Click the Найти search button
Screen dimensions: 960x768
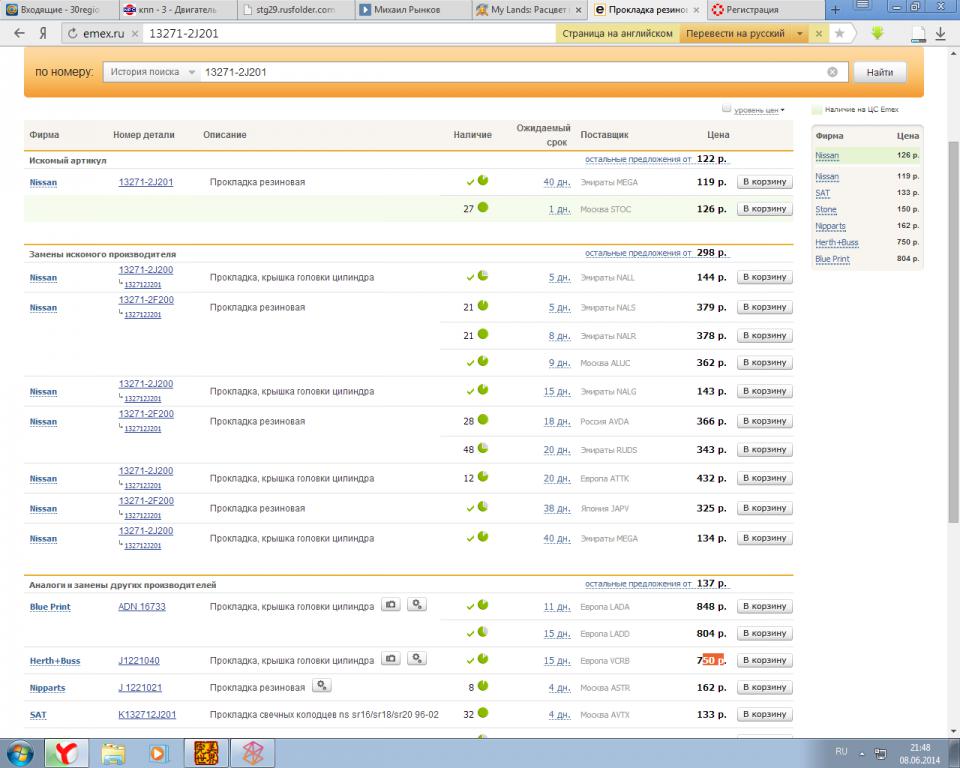(880, 72)
